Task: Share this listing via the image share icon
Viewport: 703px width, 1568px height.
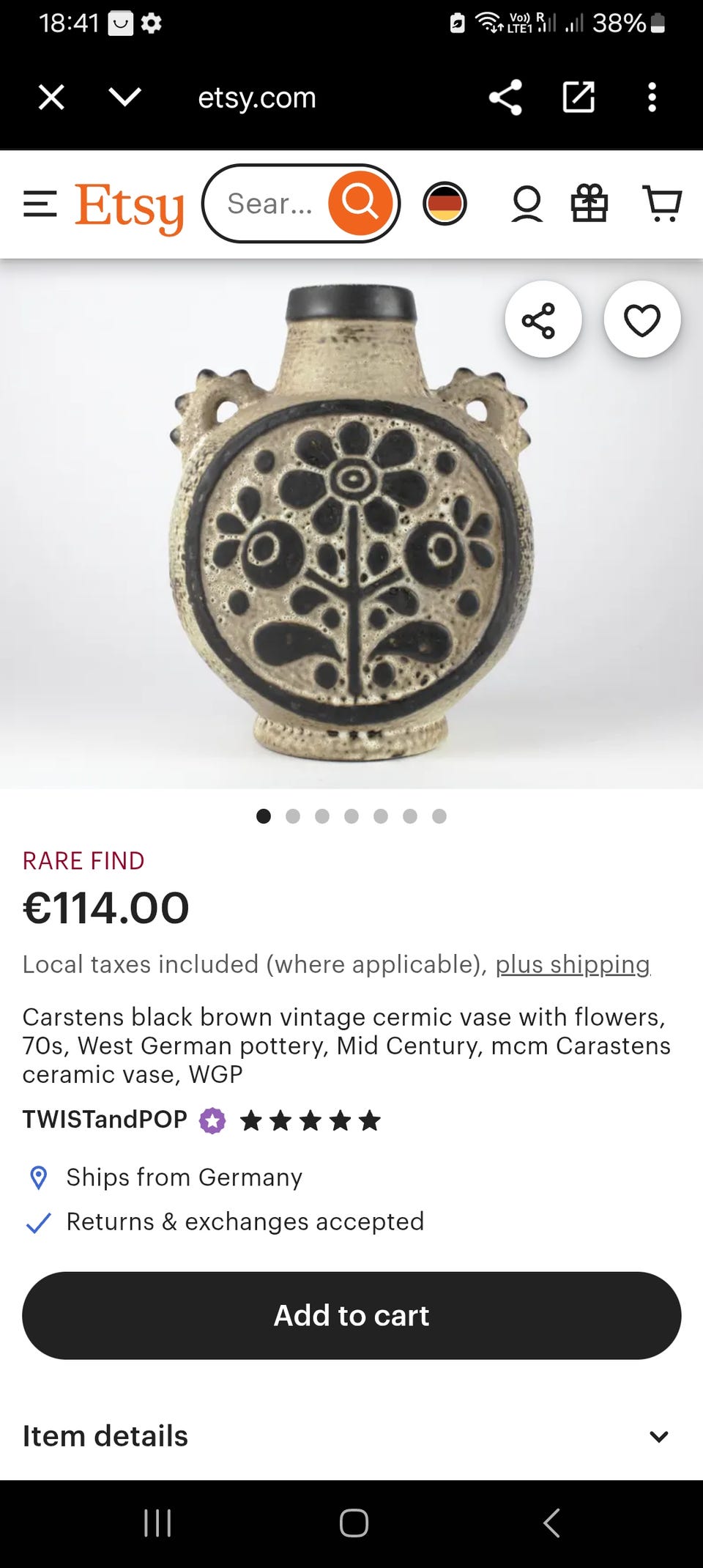Action: point(543,319)
